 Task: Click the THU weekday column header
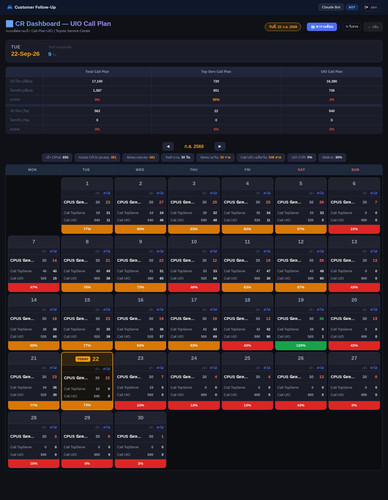point(194,170)
